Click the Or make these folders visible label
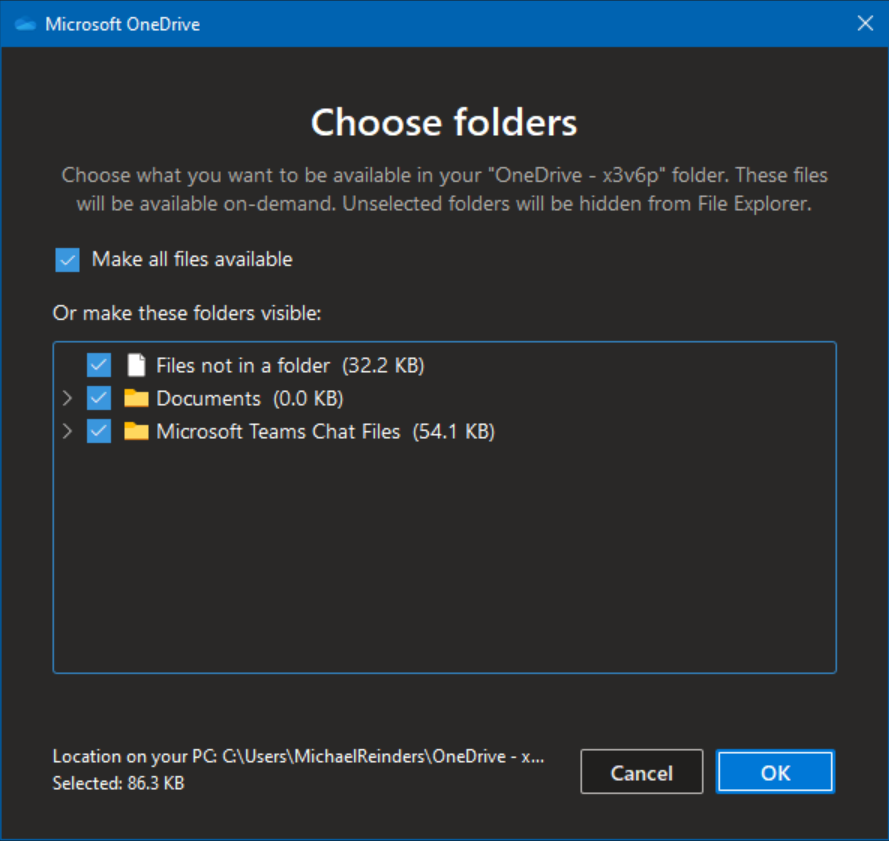 [187, 313]
